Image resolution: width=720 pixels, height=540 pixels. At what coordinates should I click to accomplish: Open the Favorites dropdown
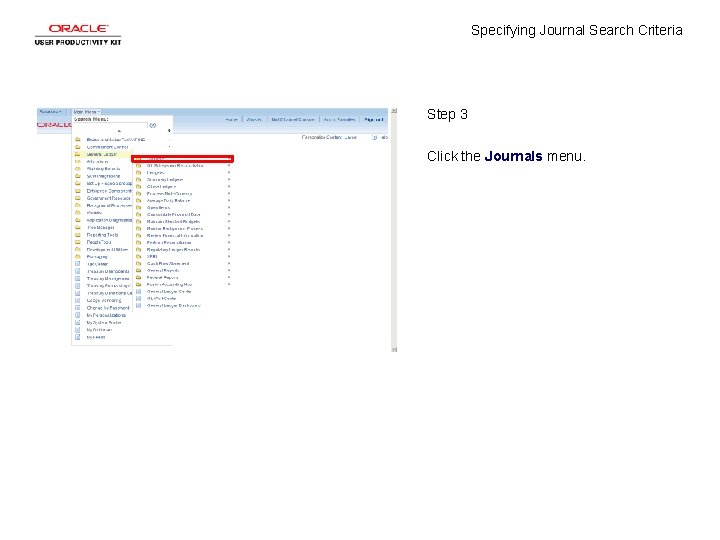[51, 112]
